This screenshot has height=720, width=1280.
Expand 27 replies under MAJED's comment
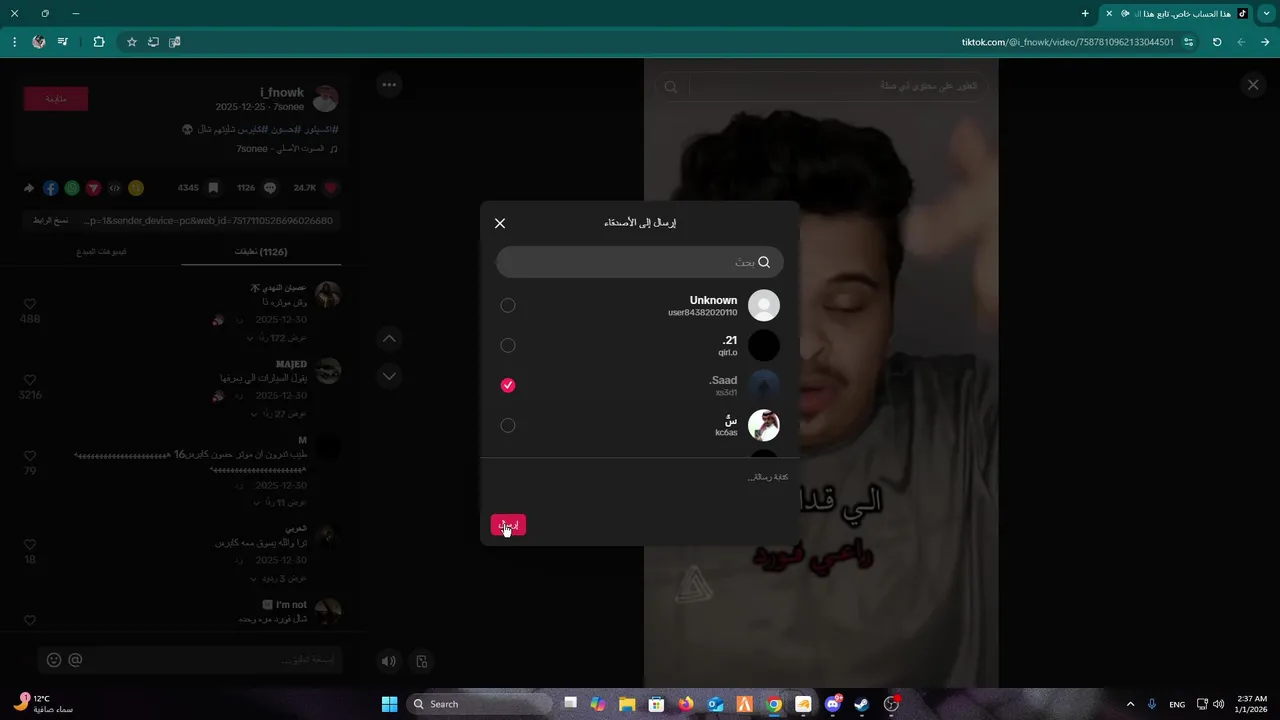pos(279,414)
